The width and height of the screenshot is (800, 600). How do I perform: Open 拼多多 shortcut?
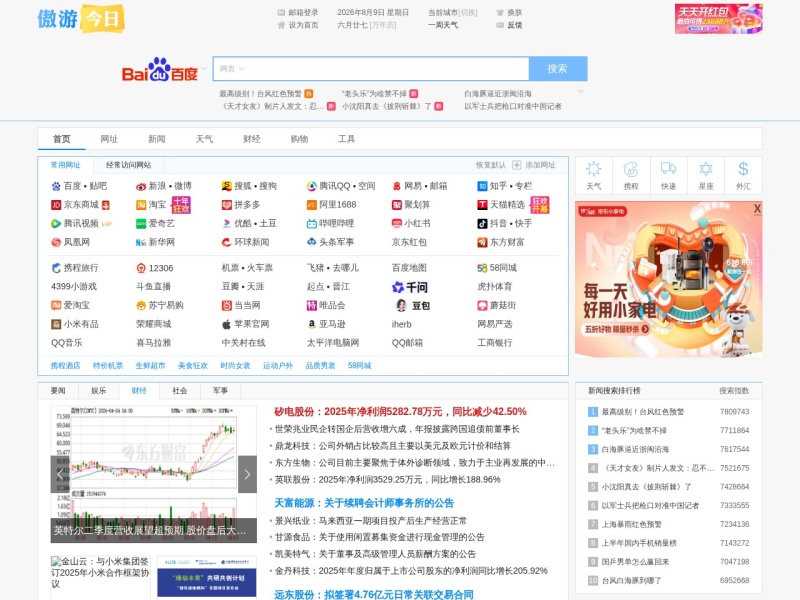point(241,205)
